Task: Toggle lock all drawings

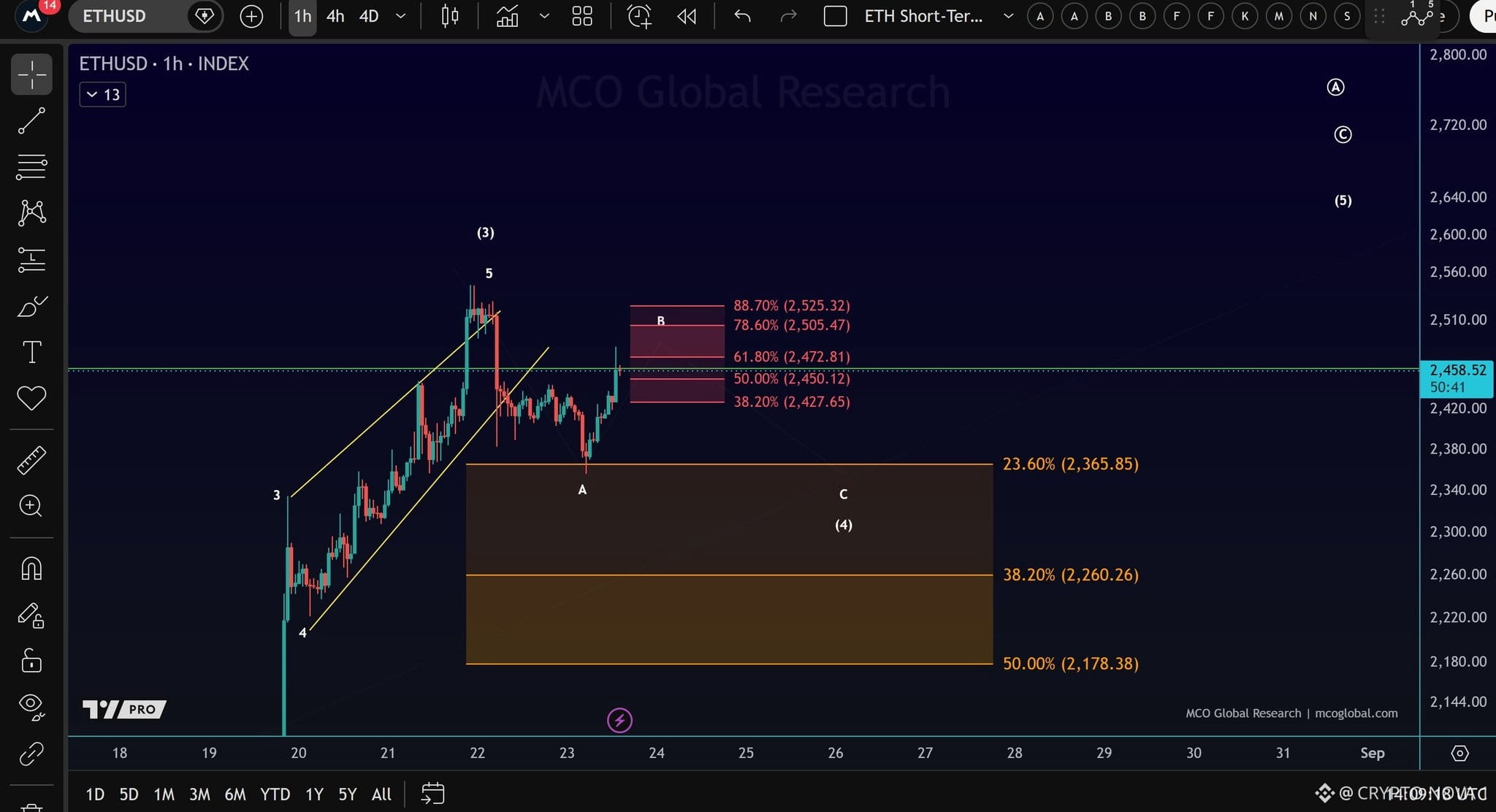Action: [x=31, y=661]
